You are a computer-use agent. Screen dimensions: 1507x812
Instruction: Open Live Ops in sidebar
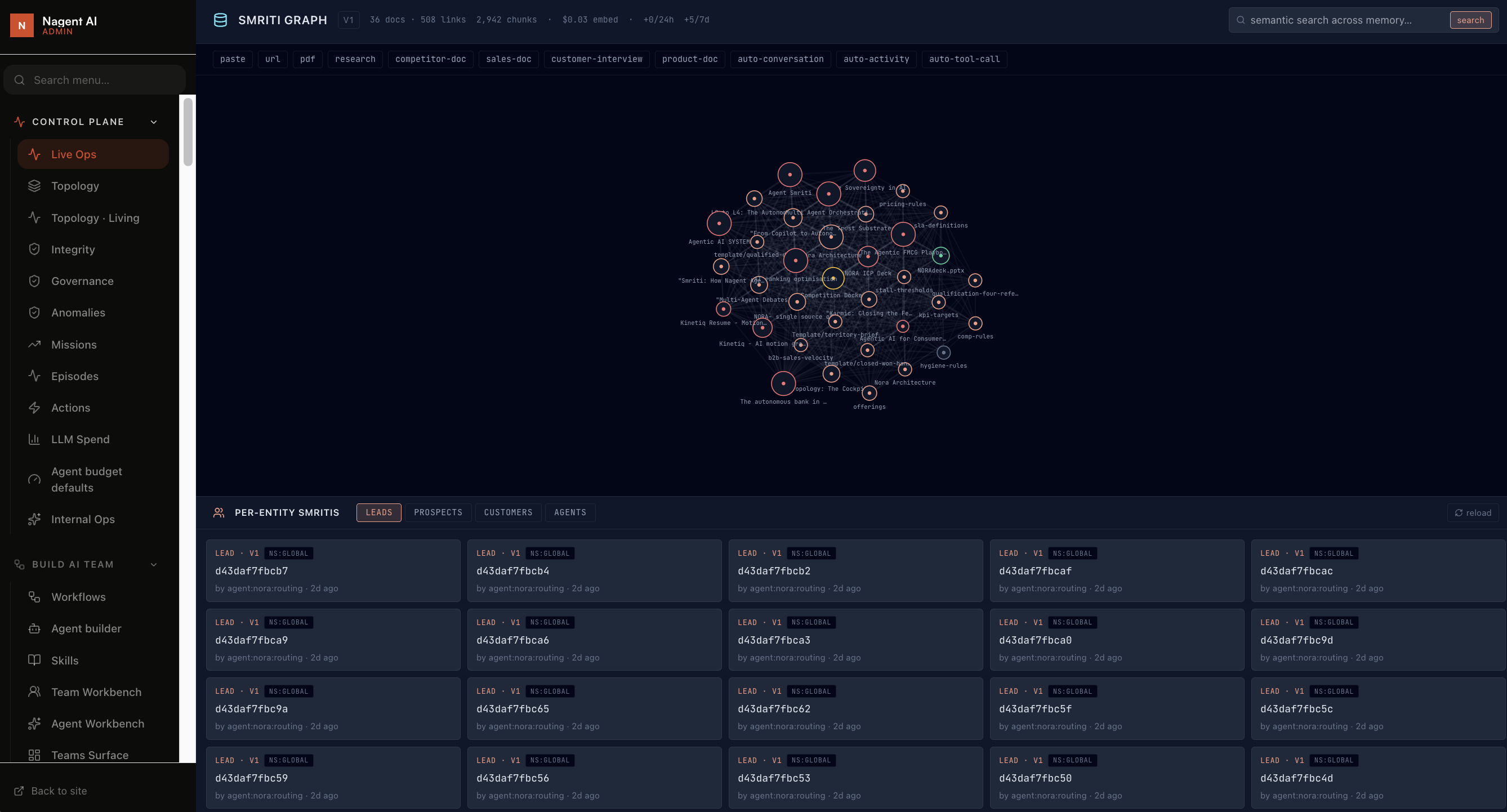(93, 154)
